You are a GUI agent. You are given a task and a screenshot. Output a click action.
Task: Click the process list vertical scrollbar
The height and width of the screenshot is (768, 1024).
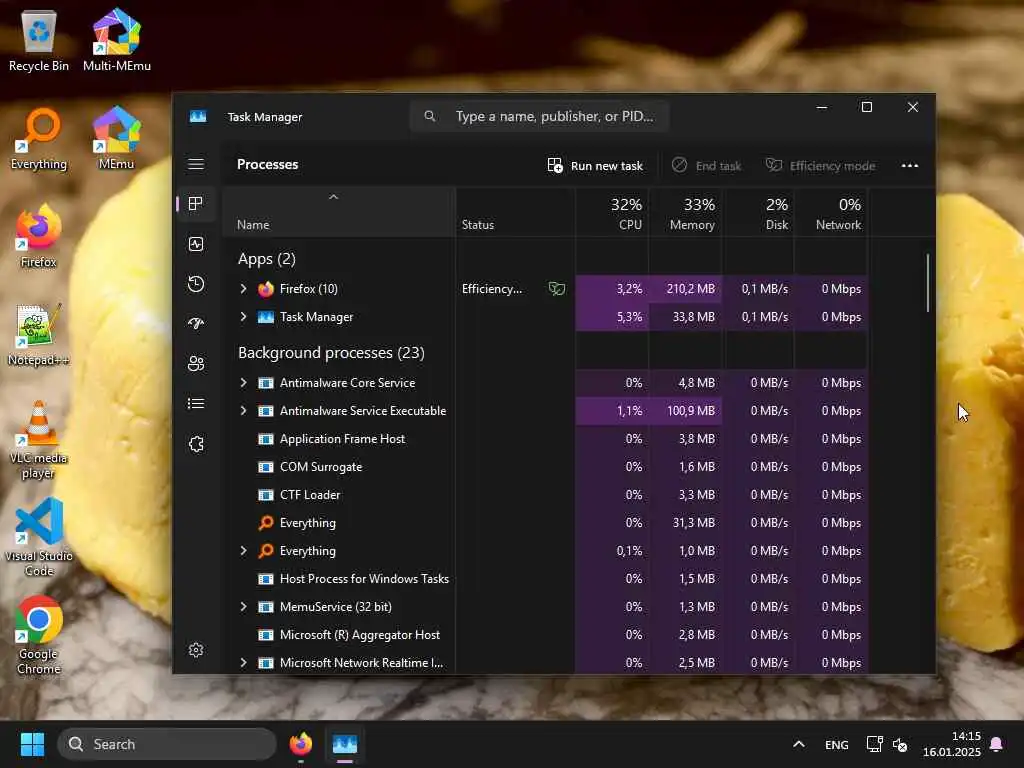coord(927,283)
